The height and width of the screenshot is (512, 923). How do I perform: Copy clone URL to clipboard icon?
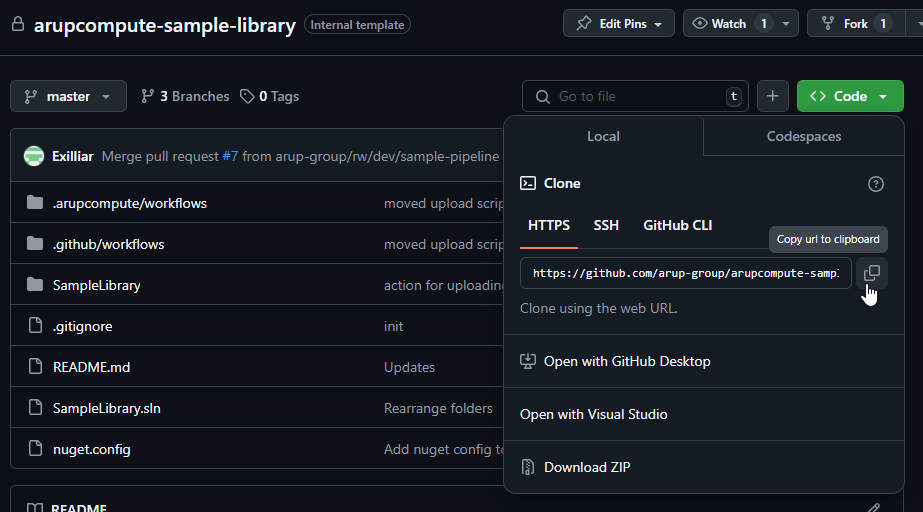(872, 273)
